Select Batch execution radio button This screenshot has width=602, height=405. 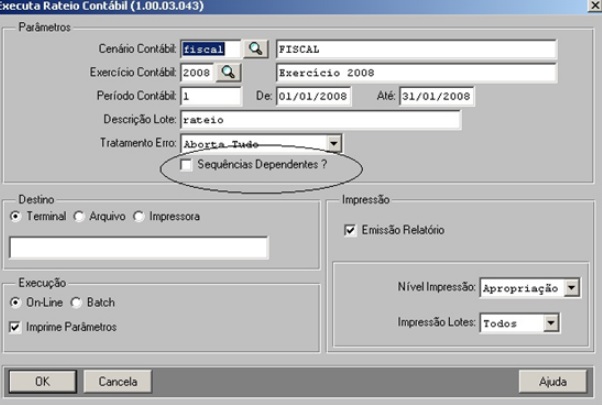click(76, 303)
